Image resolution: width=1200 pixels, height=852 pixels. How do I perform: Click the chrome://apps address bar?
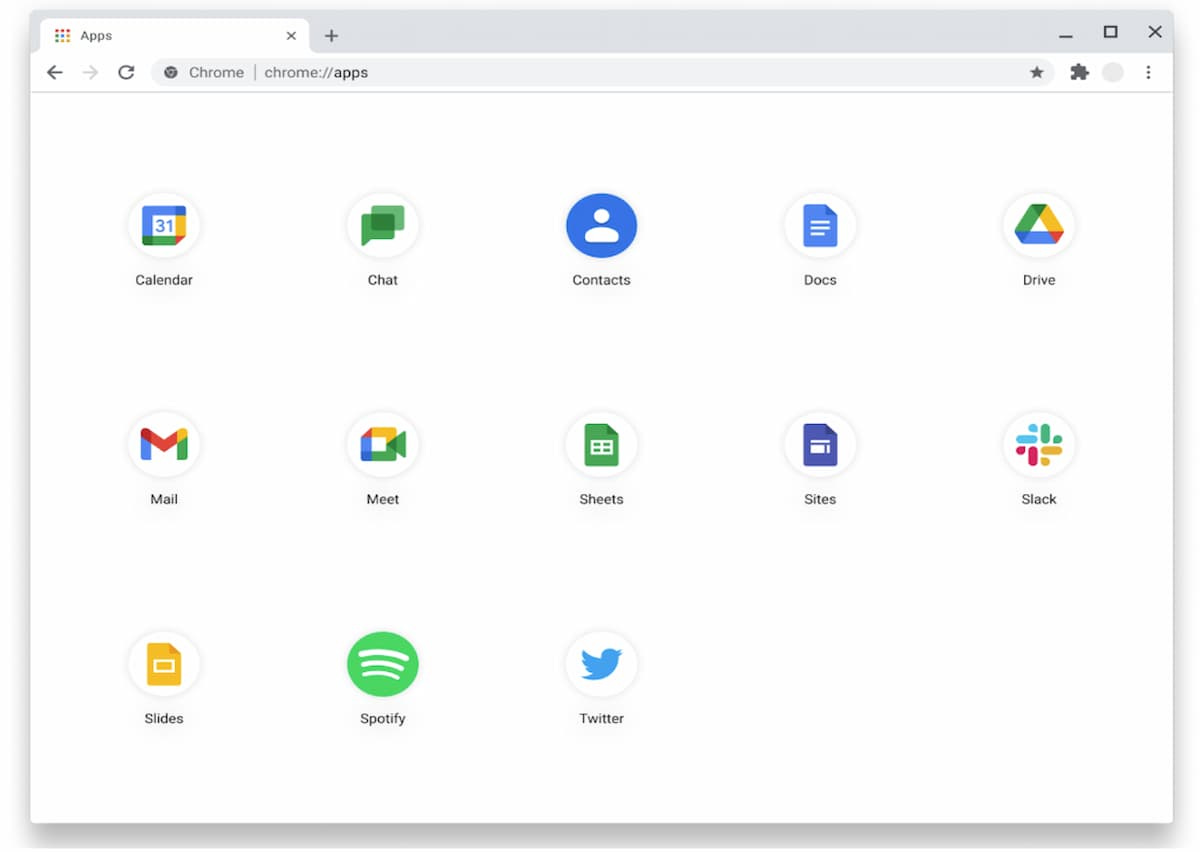[602, 72]
